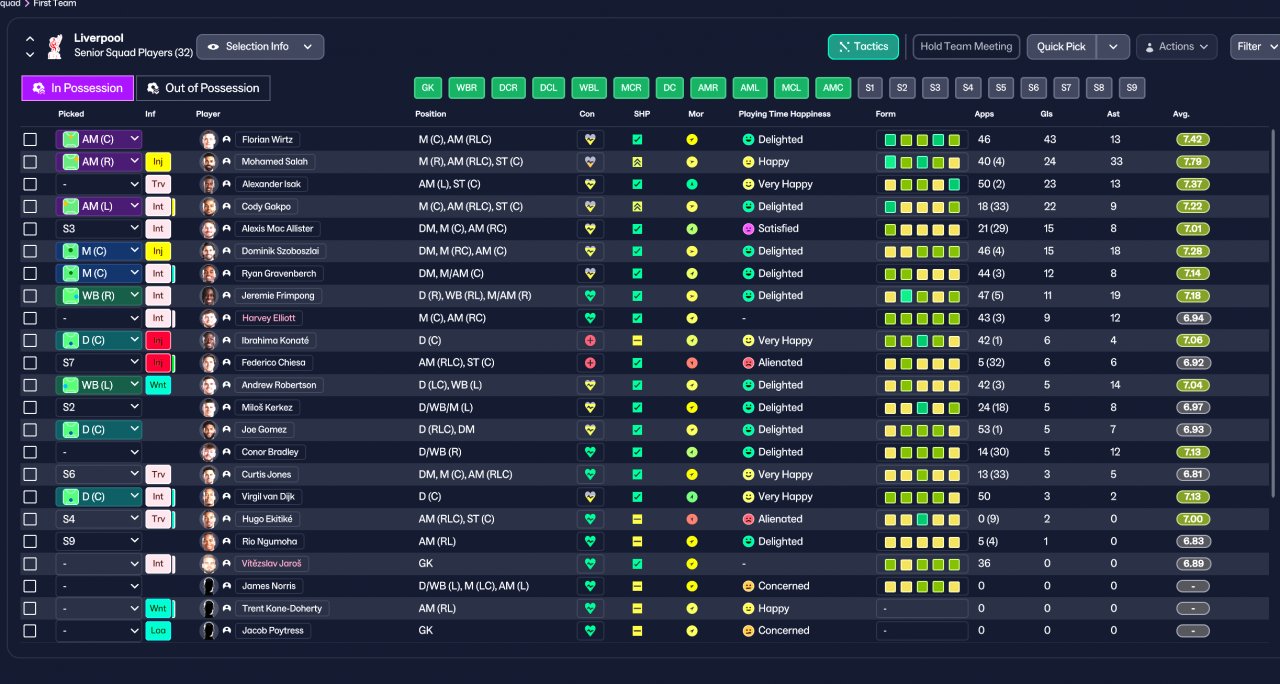Tick the checkbox for Alexander Isak
This screenshot has height=684, width=1280.
pos(30,184)
